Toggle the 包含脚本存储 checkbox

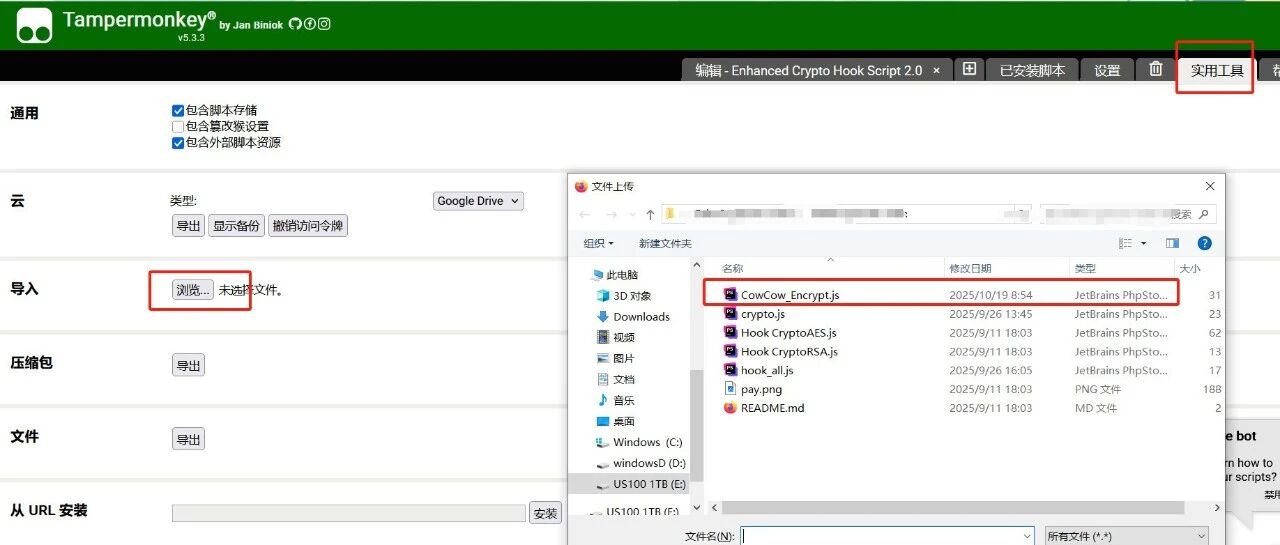click(178, 111)
